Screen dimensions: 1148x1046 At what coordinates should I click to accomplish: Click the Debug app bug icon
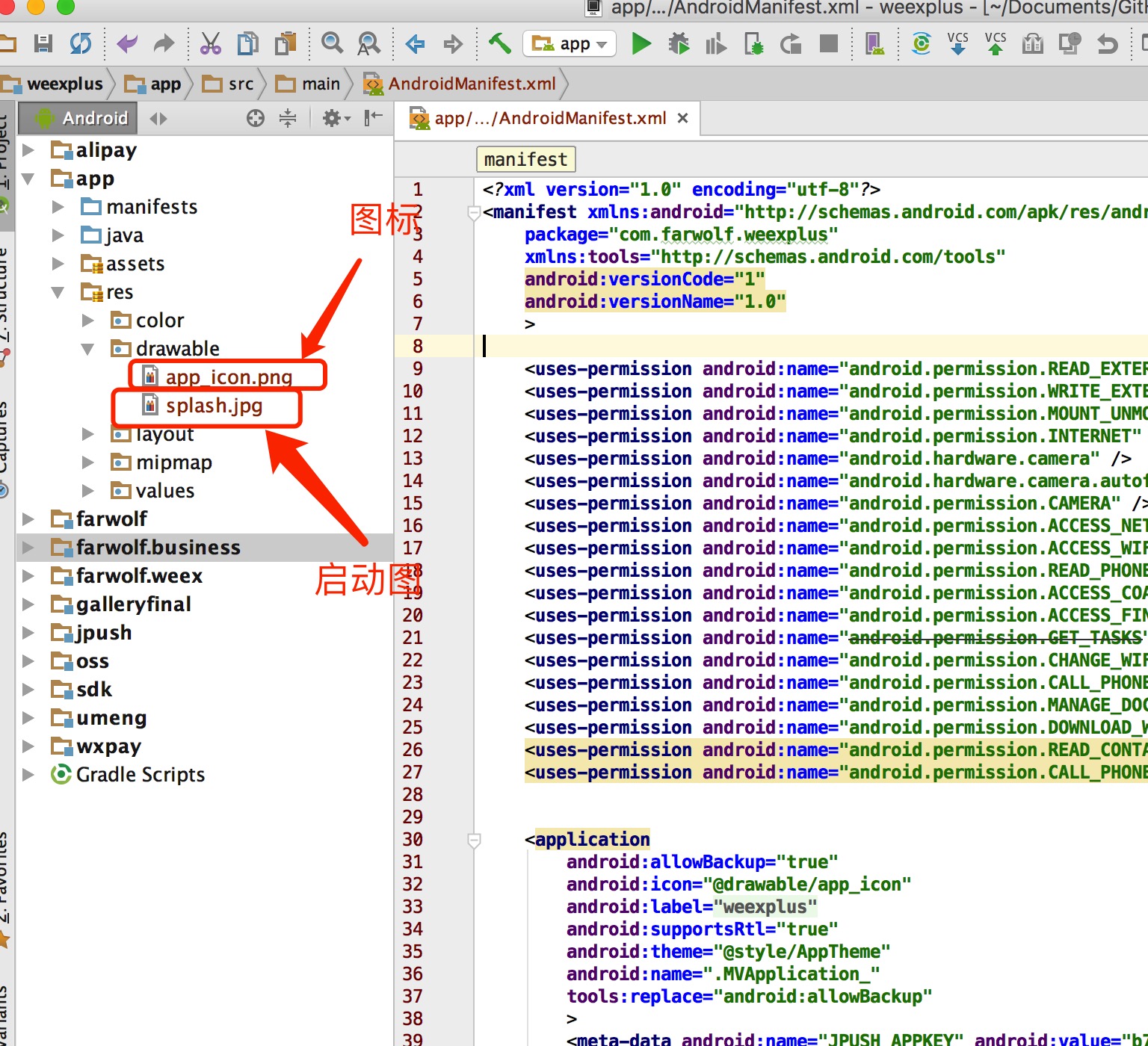point(679,44)
